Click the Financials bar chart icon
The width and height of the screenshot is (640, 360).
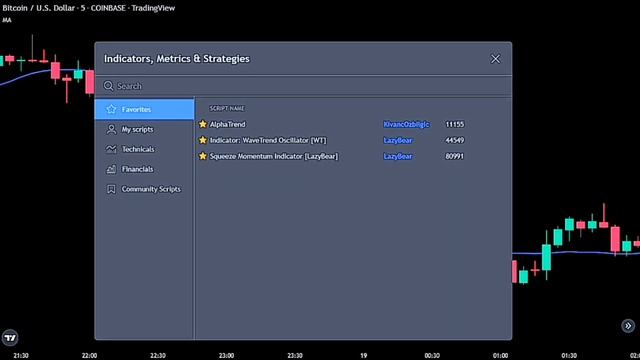(111, 169)
